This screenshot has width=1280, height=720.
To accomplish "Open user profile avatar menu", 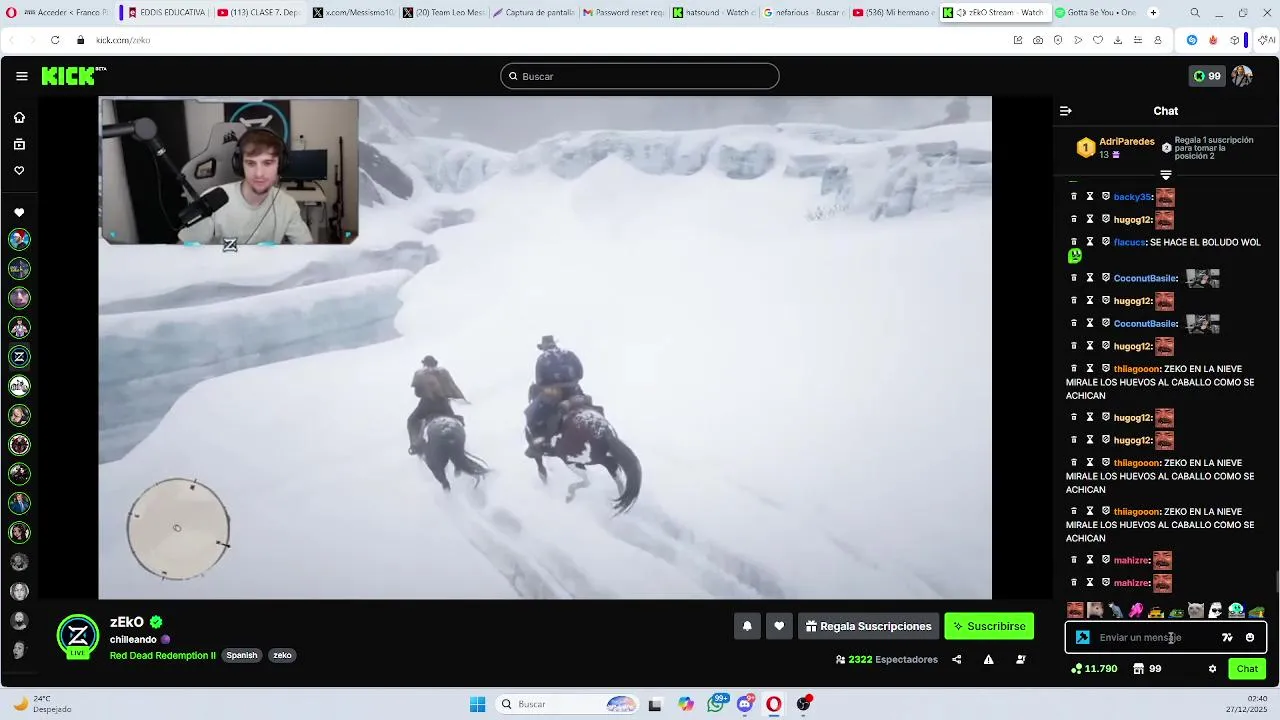I will [x=1242, y=76].
